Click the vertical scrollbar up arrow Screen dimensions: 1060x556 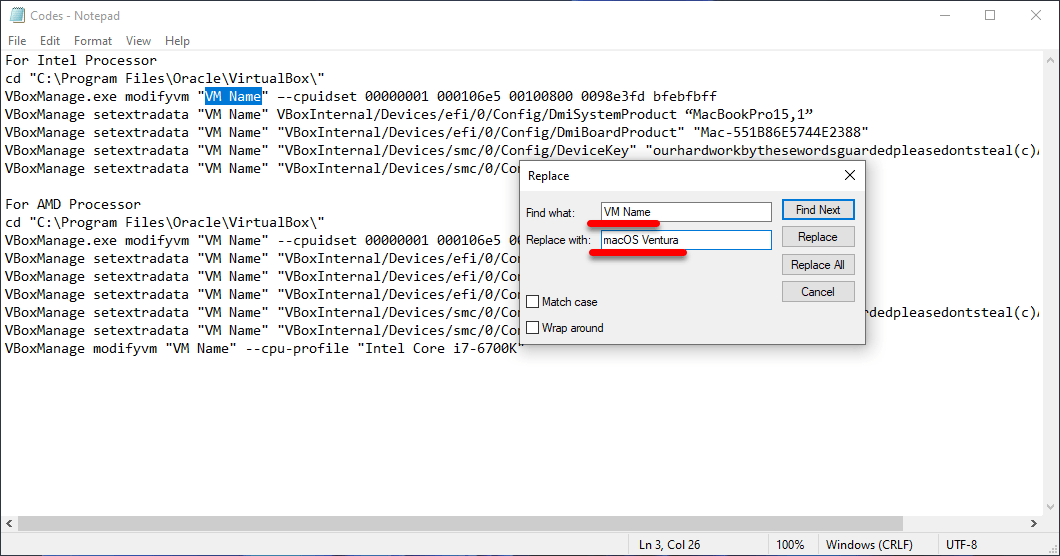coord(1050,60)
